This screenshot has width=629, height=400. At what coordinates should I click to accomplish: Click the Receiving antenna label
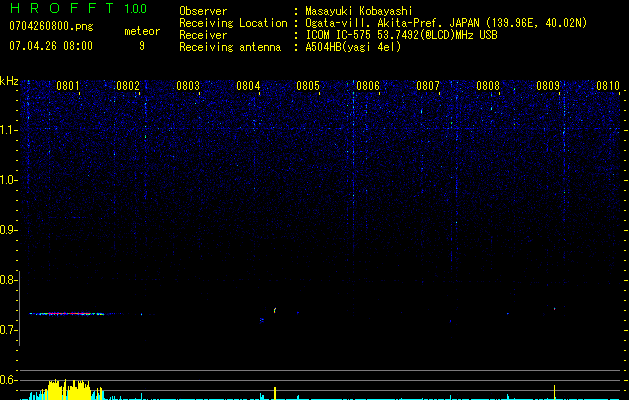point(230,47)
